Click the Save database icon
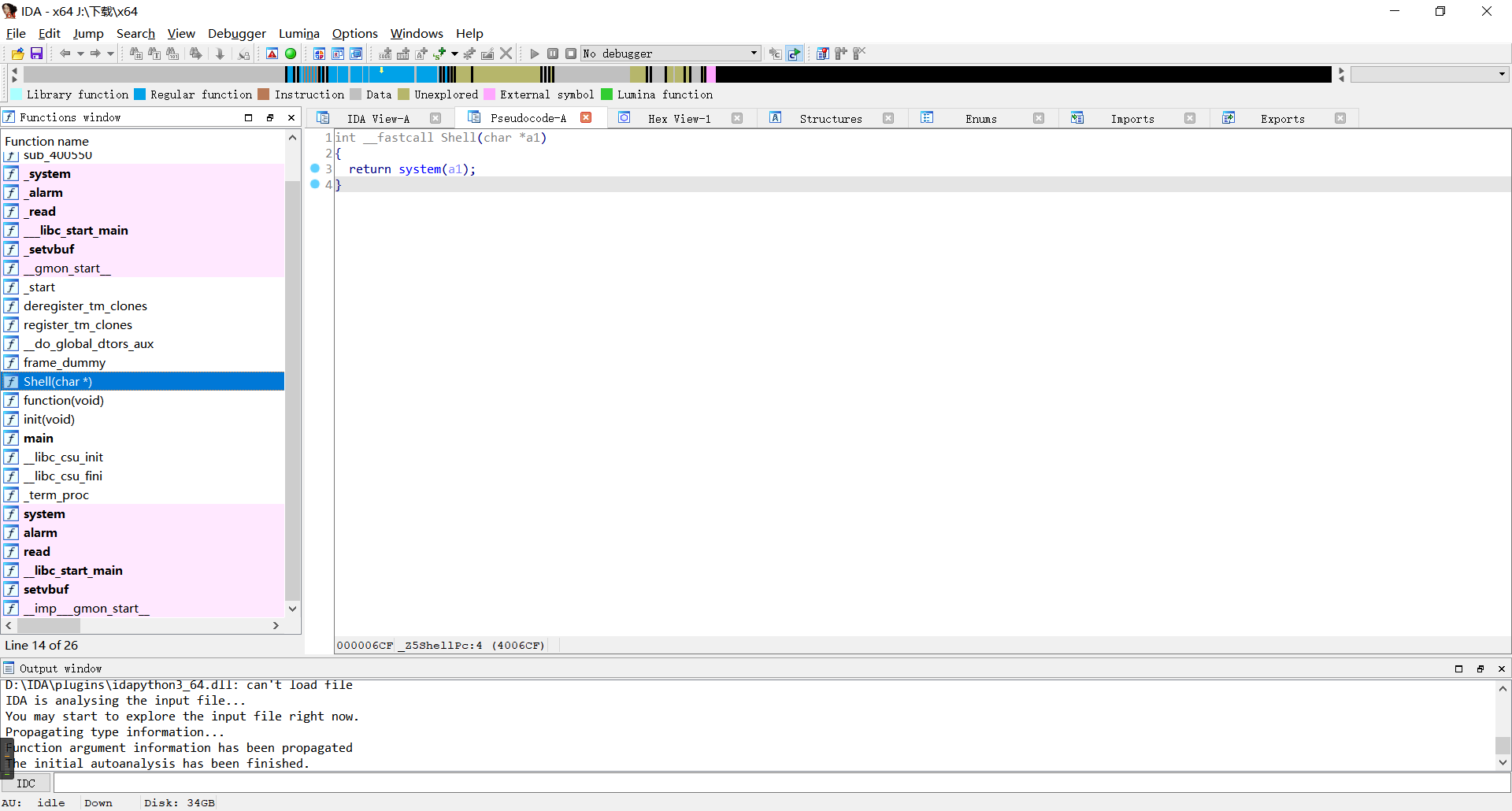 click(x=36, y=54)
